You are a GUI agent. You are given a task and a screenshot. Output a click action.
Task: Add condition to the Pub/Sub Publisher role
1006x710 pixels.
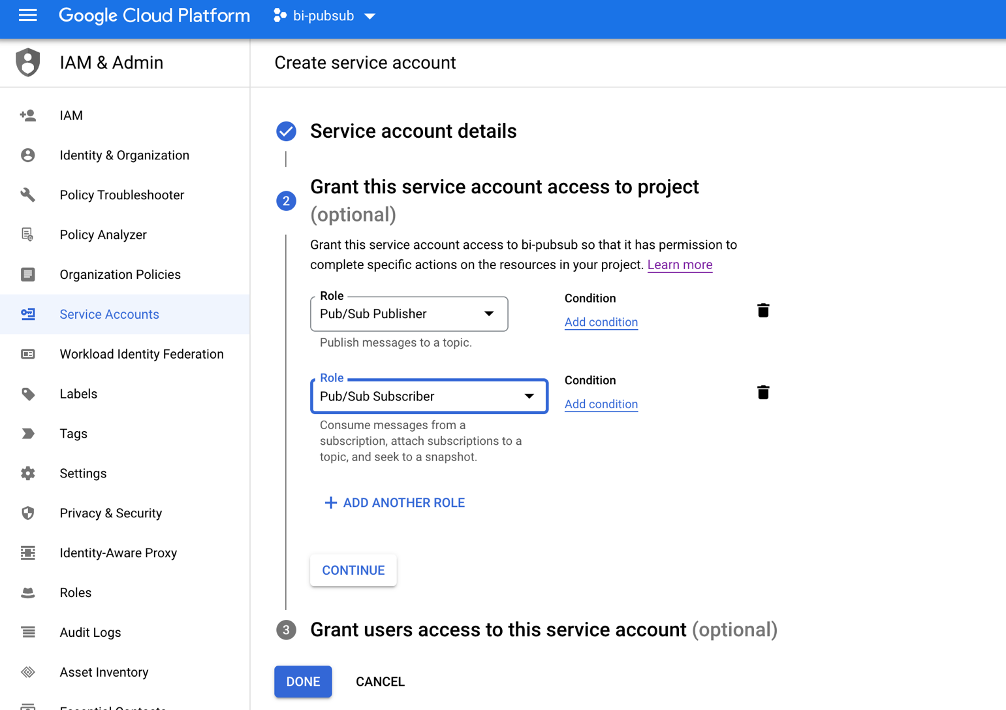601,322
